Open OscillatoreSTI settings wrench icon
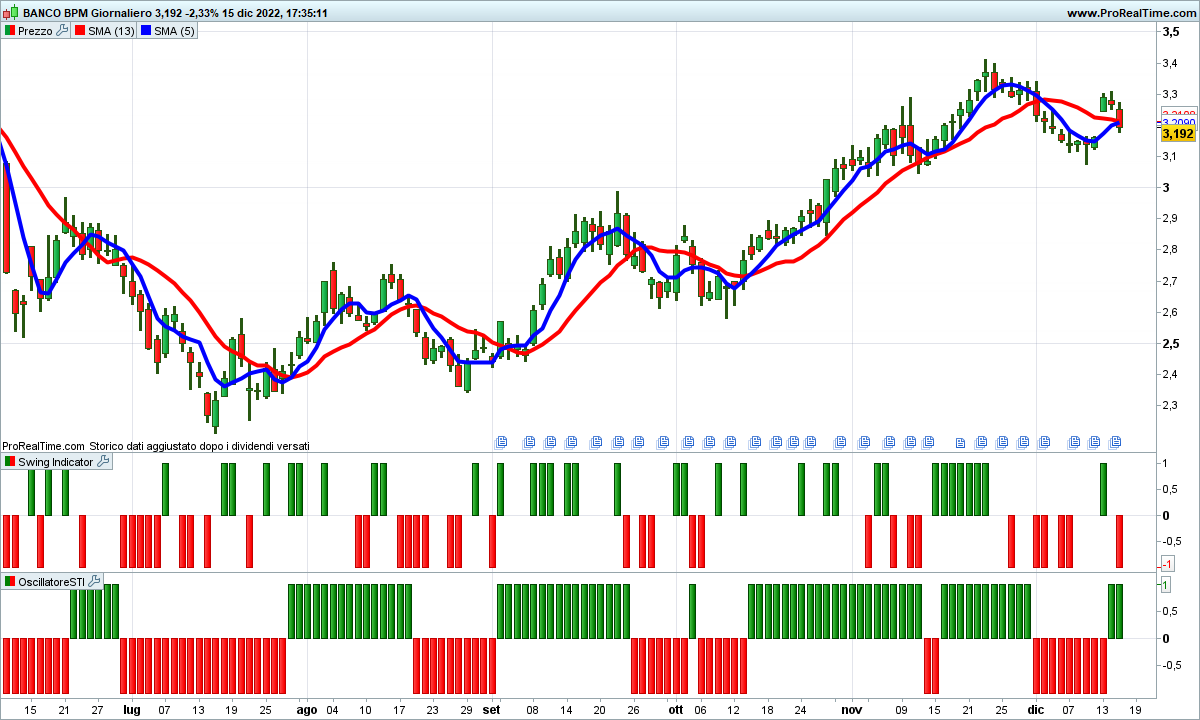This screenshot has height=720, width=1200. tap(95, 581)
